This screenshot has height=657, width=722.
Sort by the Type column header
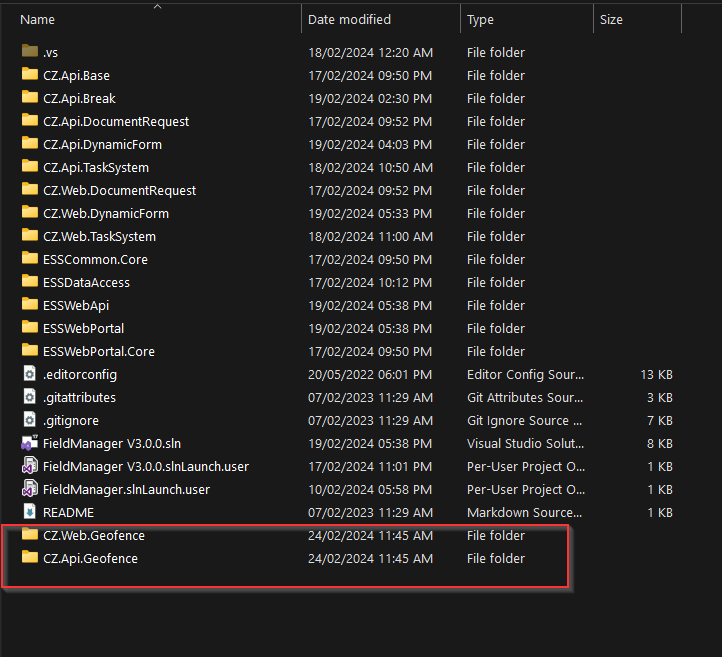click(x=480, y=20)
